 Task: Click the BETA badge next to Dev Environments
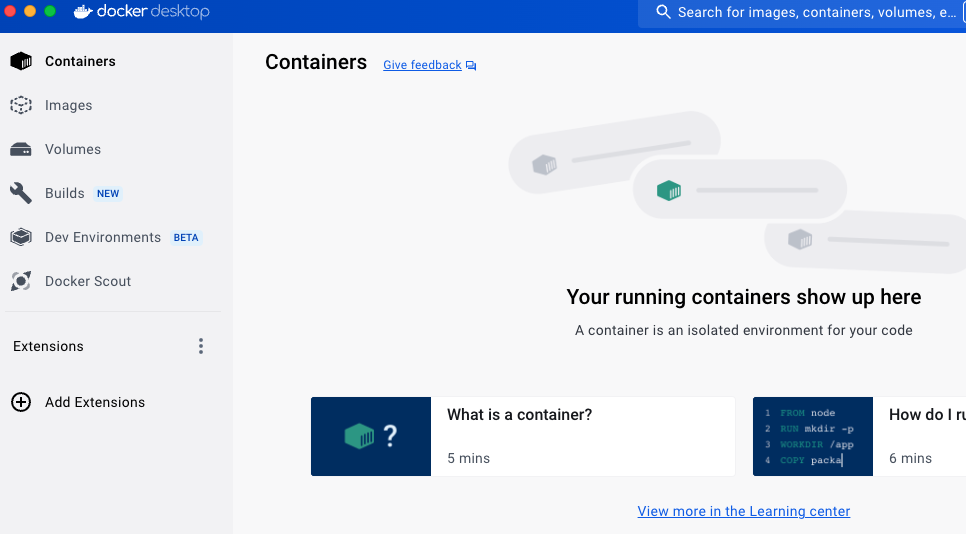(186, 238)
